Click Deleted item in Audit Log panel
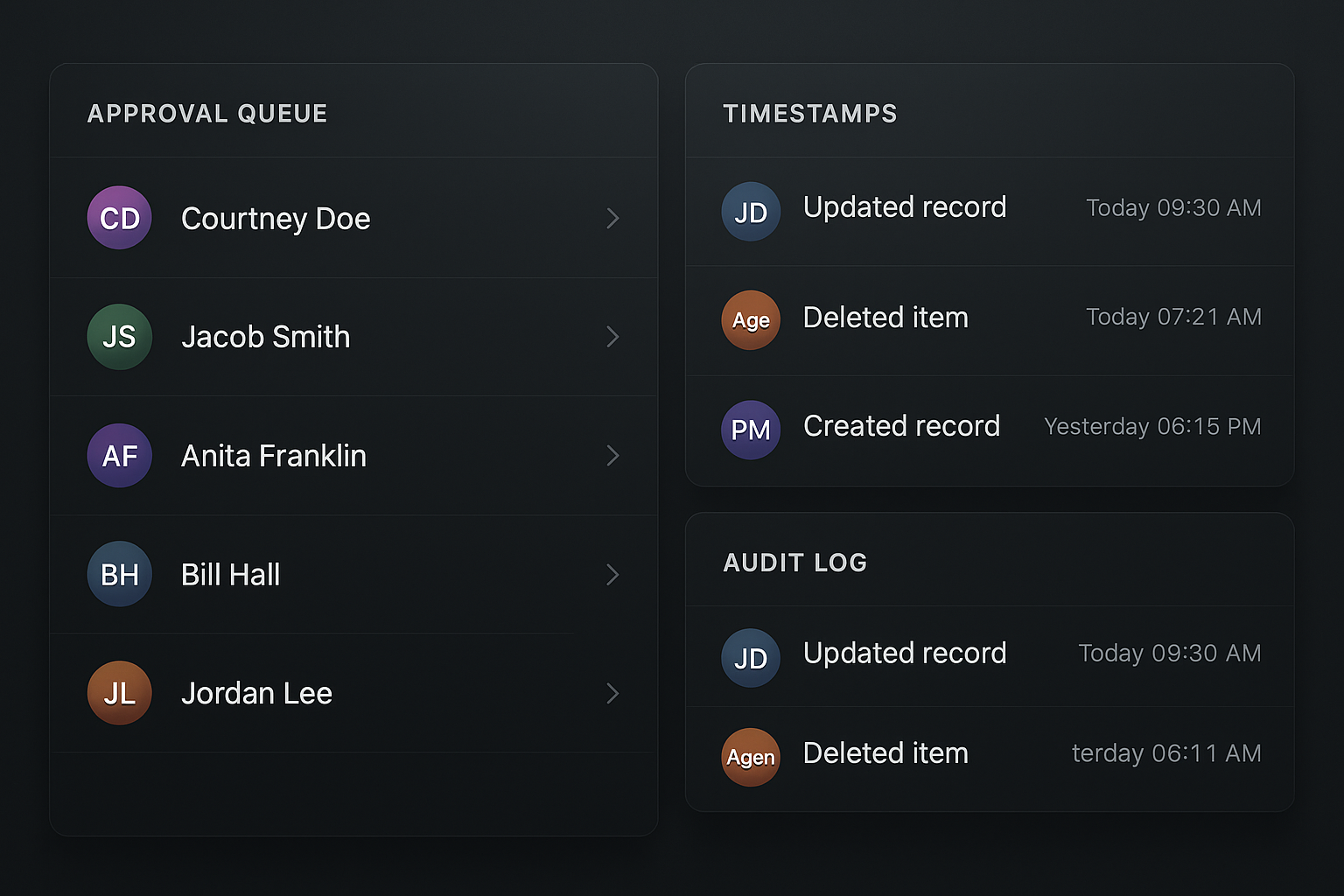The width and height of the screenshot is (1344, 896). (885, 753)
